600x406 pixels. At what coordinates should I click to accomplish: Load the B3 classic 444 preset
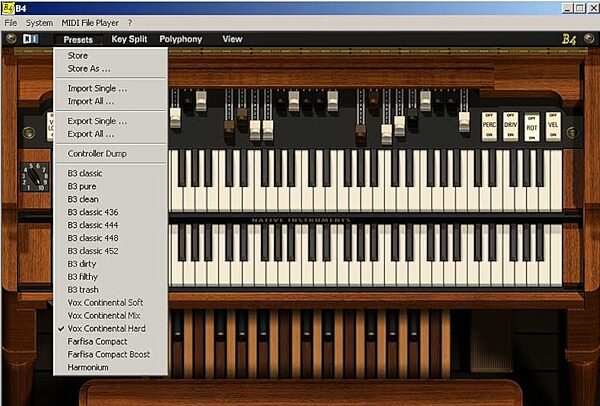111,225
